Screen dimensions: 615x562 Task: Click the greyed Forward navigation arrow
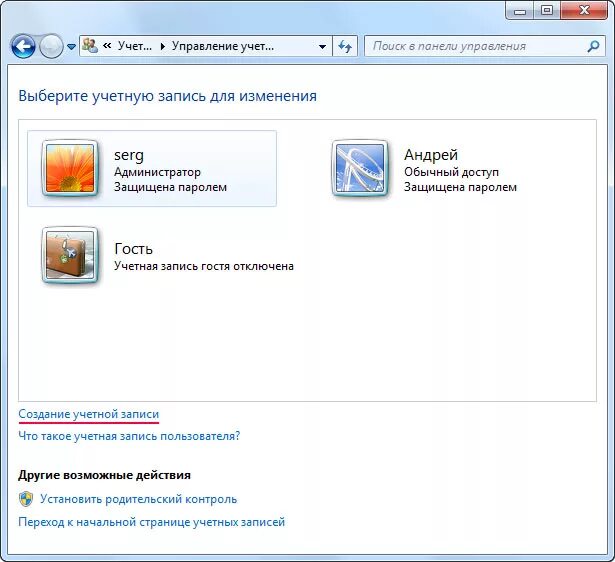click(51, 46)
